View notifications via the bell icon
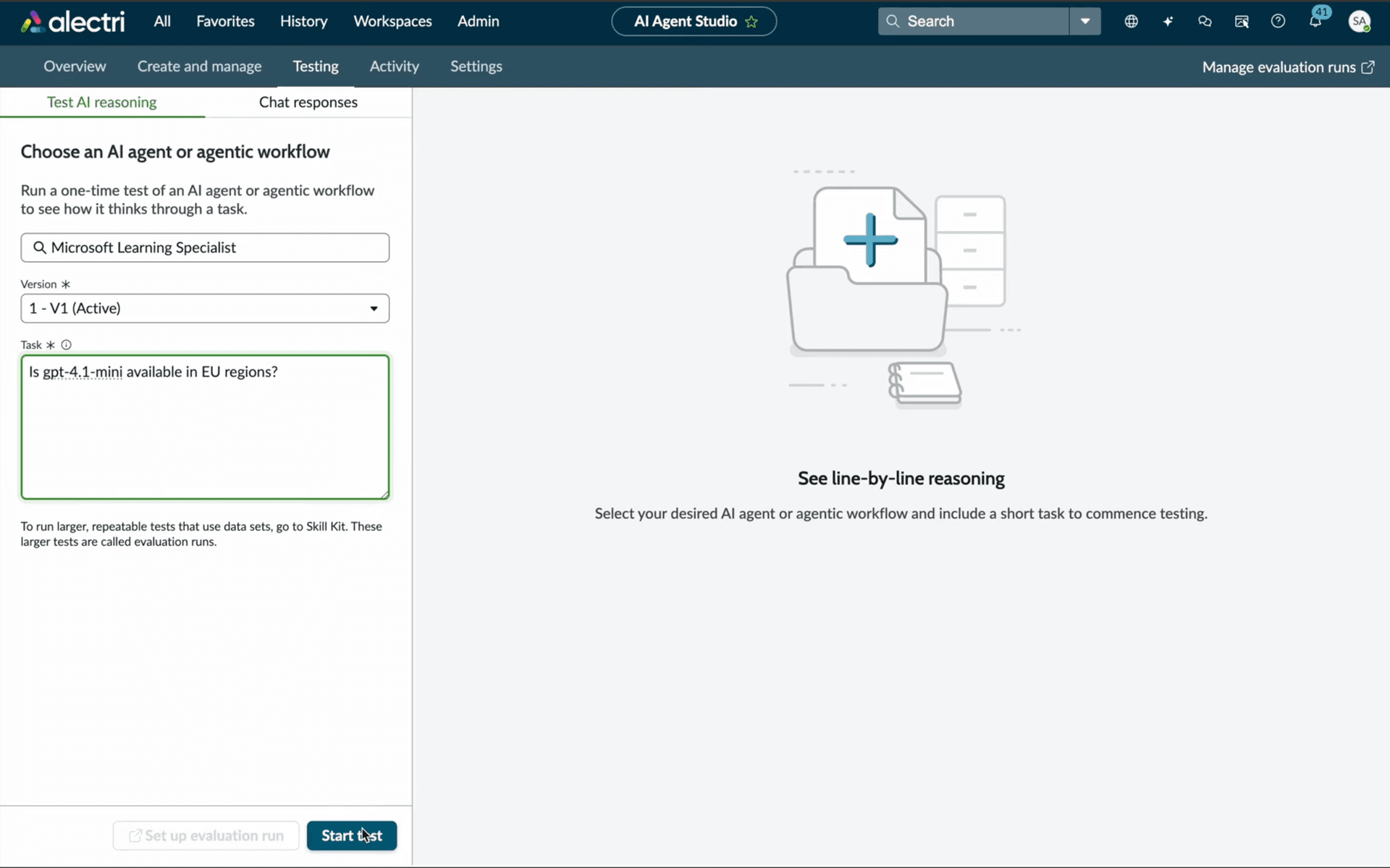 (x=1317, y=21)
